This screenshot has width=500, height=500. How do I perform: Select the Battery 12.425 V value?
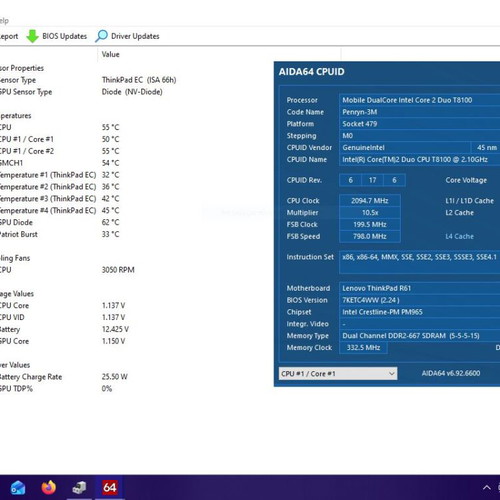pyautogui.click(x=115, y=329)
